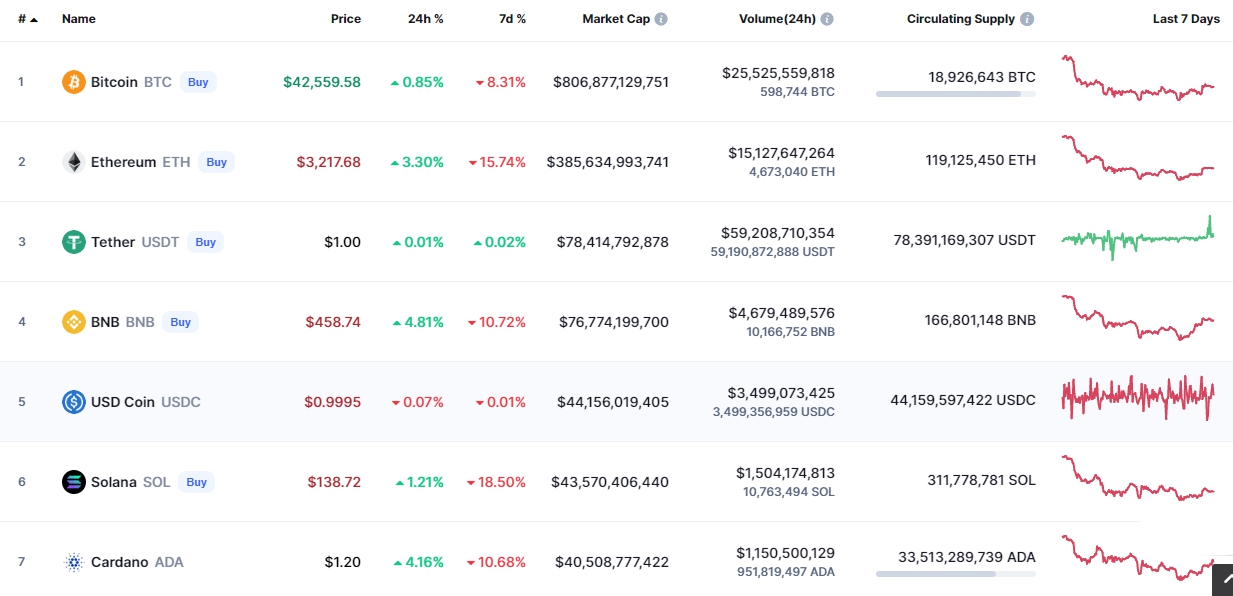
Task: Click the Ethereum diamond logo
Action: point(74,162)
